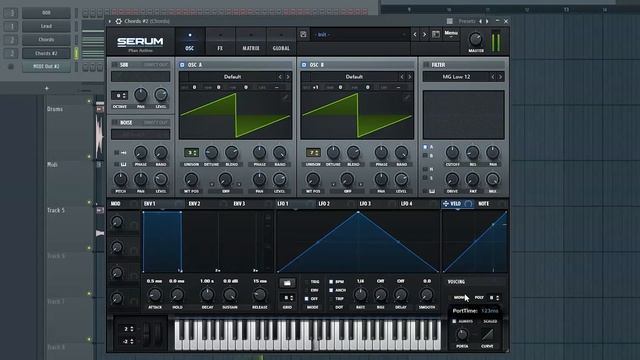Click the portamento Curve shape icon
This screenshot has width=640, height=360.
[x=487, y=335]
